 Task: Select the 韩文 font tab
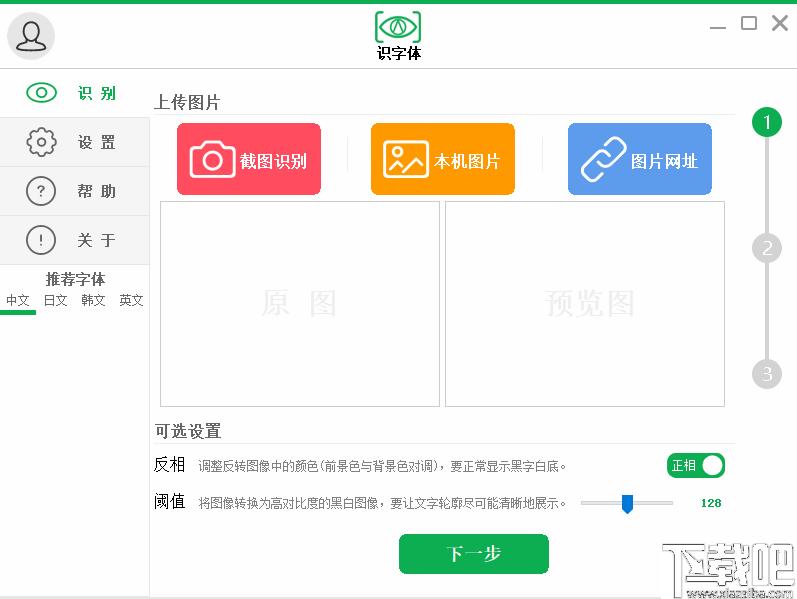click(93, 300)
